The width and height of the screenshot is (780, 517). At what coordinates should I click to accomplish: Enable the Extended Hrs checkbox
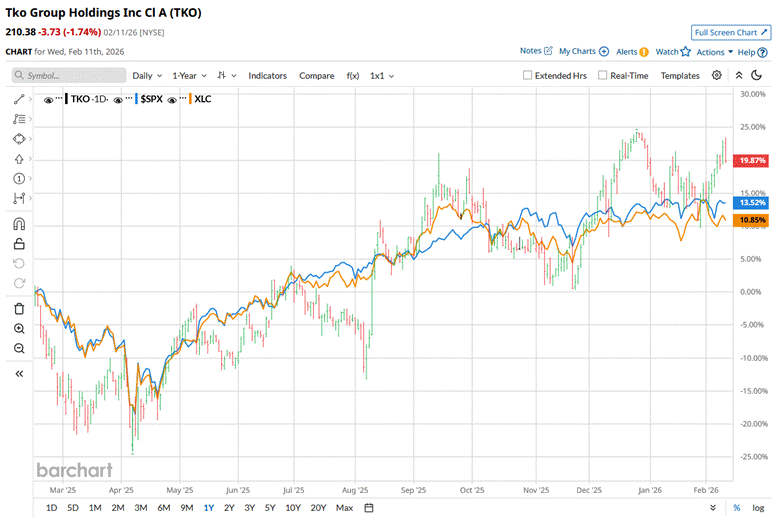[x=528, y=75]
